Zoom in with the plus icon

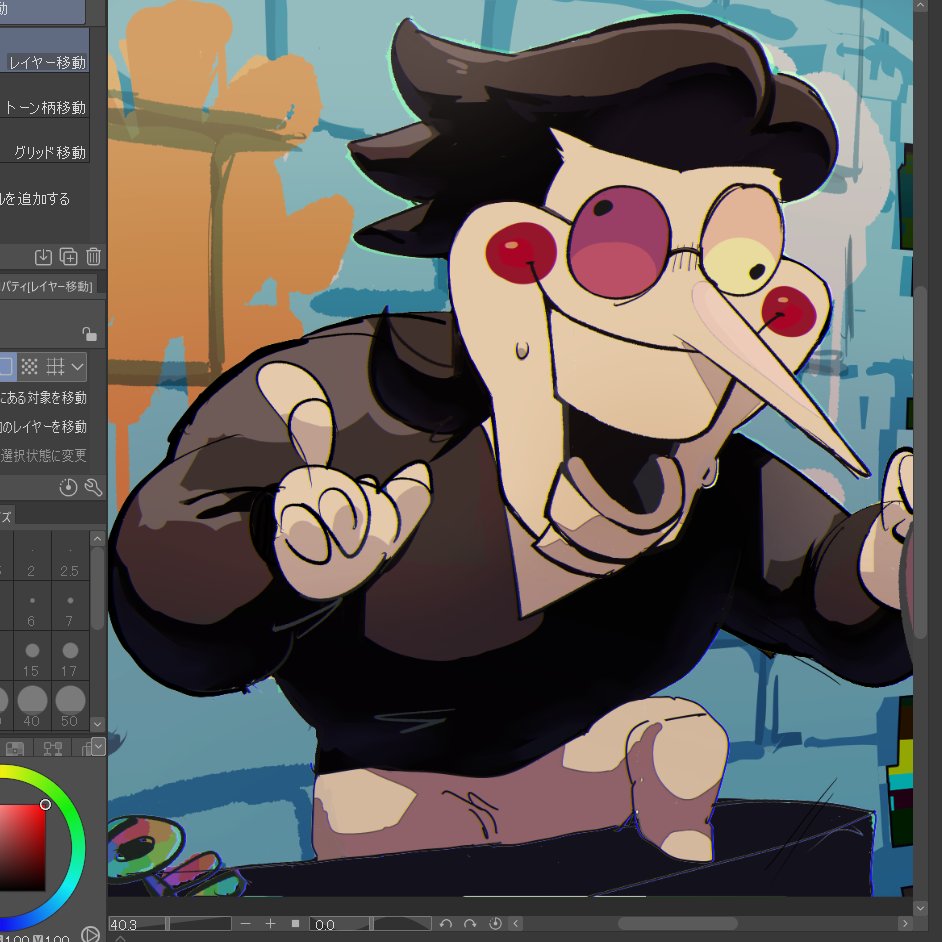(x=270, y=923)
